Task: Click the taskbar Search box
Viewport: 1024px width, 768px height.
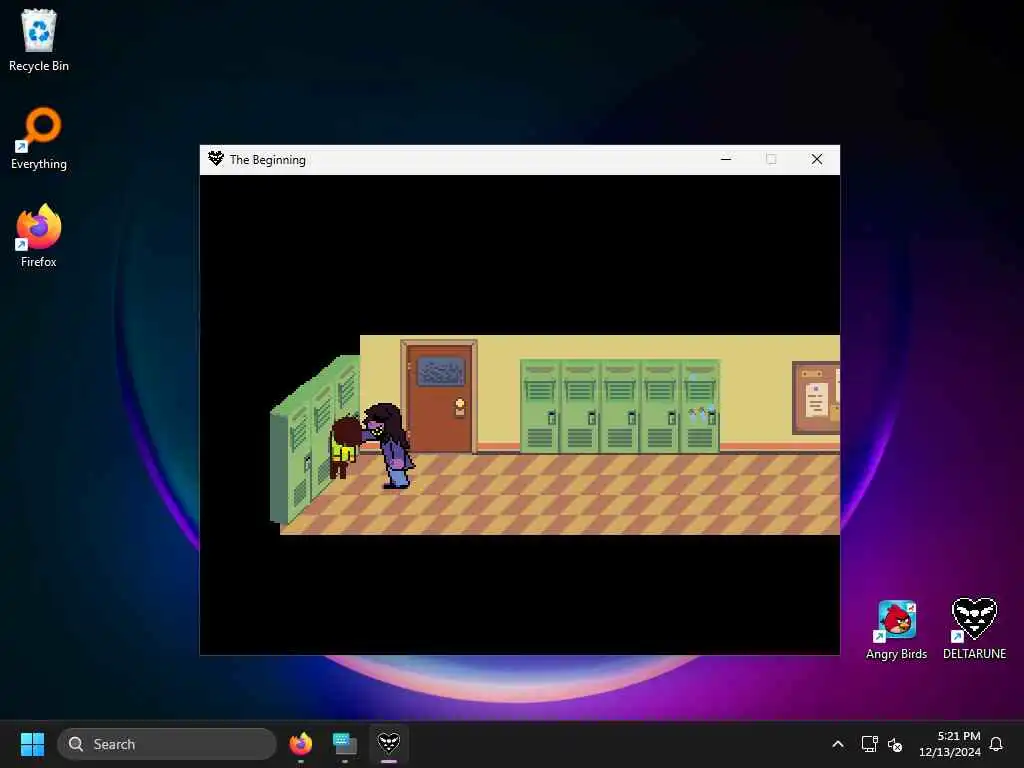Action: point(167,744)
